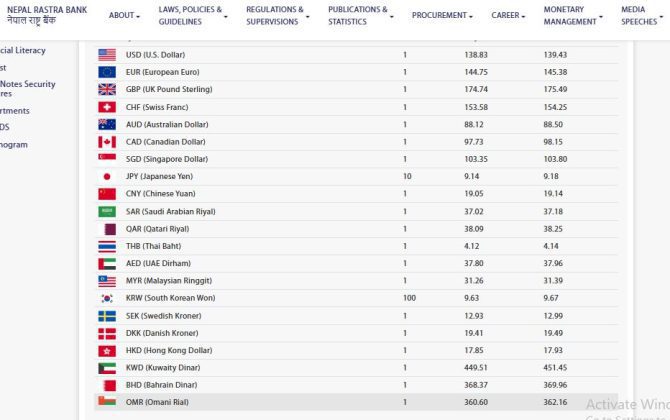
Task: Click the Canadian flag icon for CAD
Action: click(x=107, y=142)
